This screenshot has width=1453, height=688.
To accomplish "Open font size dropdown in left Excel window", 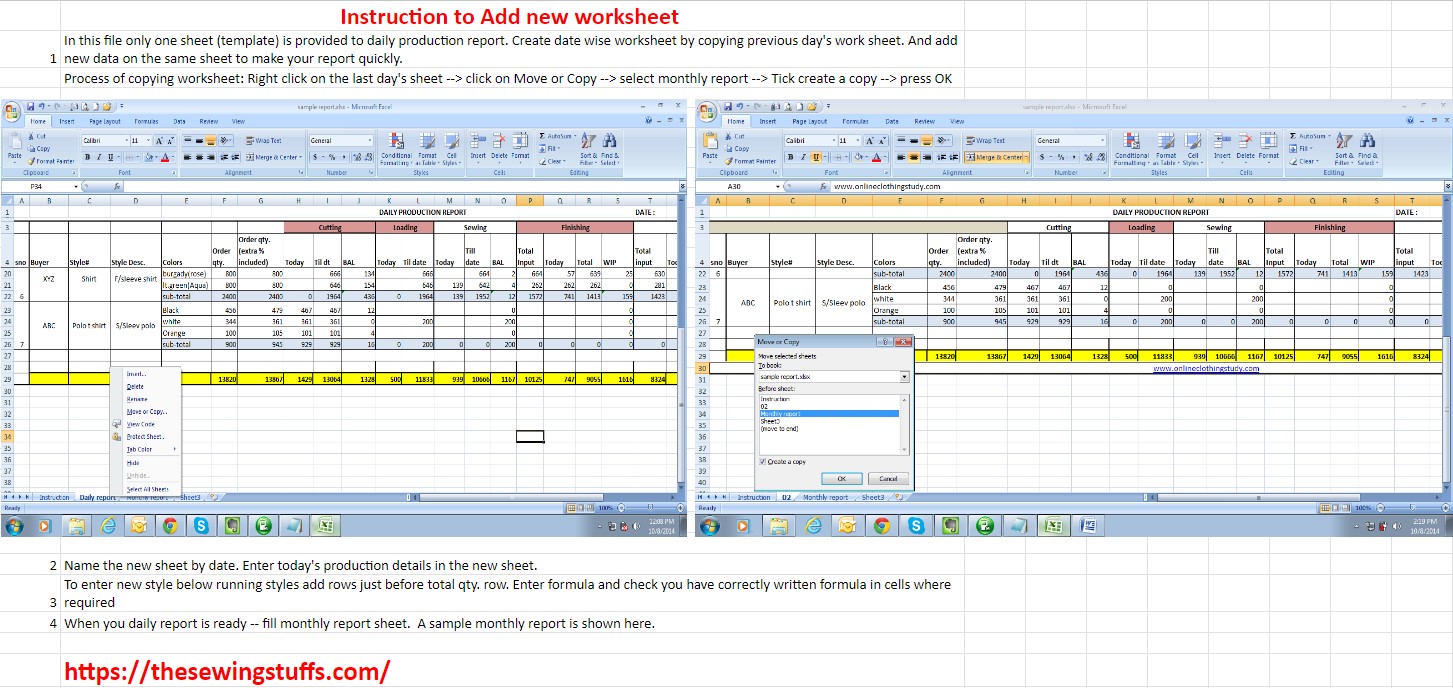I will pyautogui.click(x=149, y=141).
